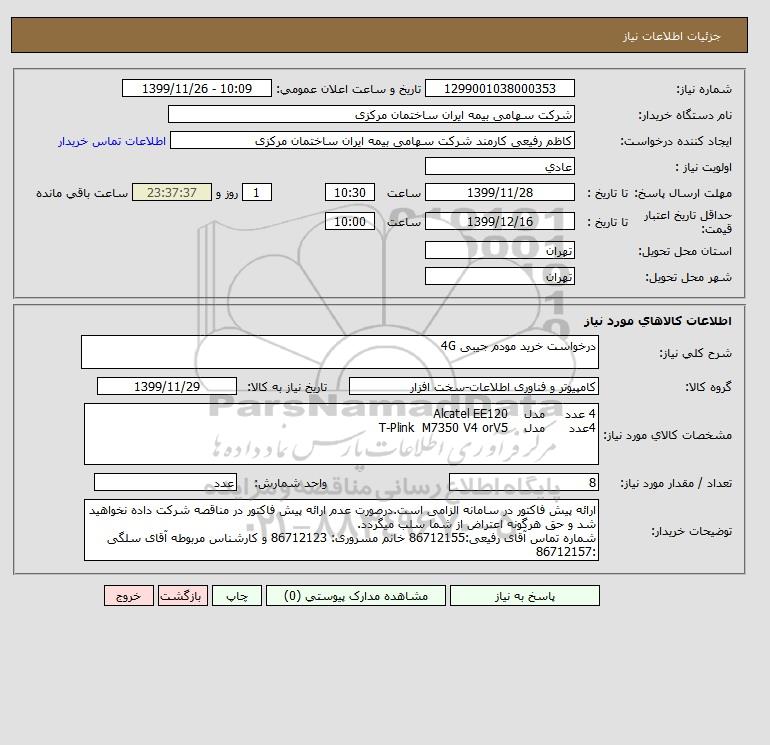Click the پاسخ به نیاز button
This screenshot has width=770, height=745.
(524, 595)
